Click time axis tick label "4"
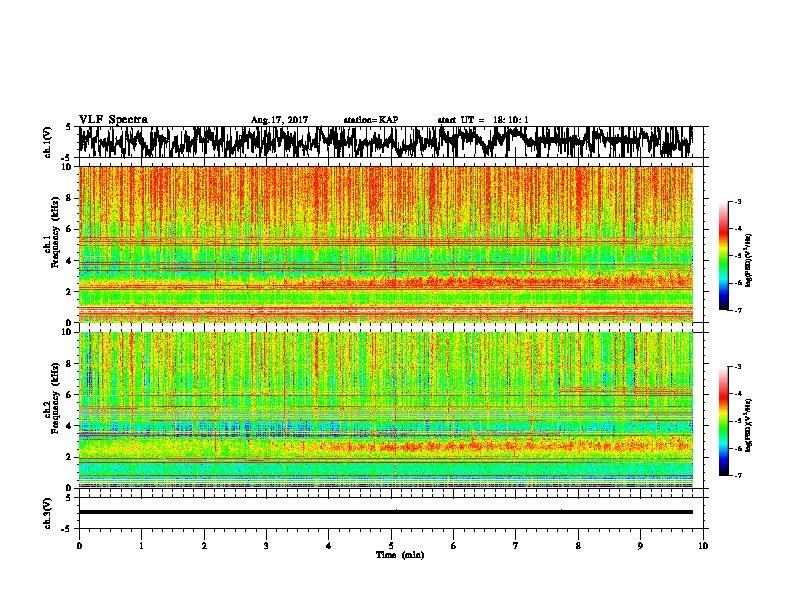 [329, 546]
